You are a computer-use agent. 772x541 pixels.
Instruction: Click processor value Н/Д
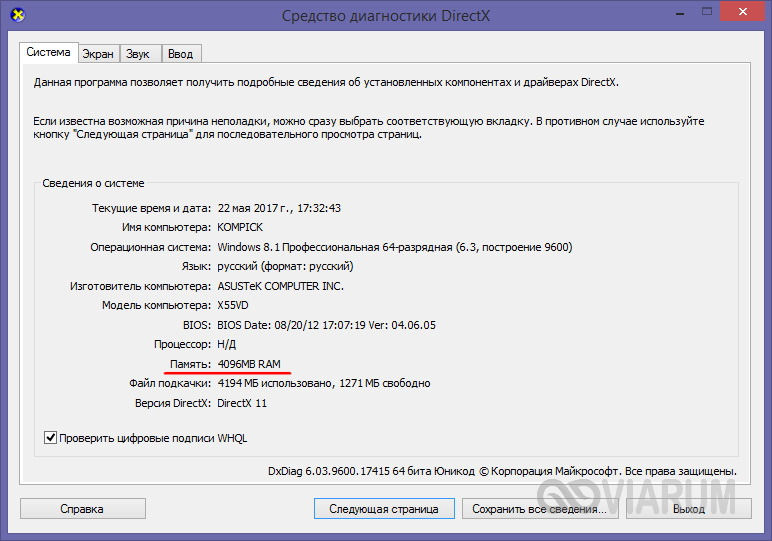tap(226, 344)
